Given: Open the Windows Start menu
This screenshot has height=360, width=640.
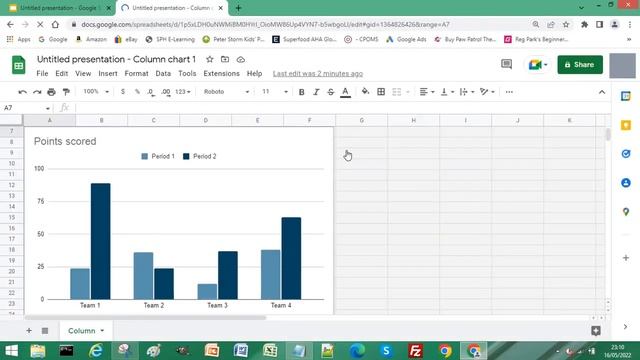Looking at the screenshot, I should click(11, 351).
